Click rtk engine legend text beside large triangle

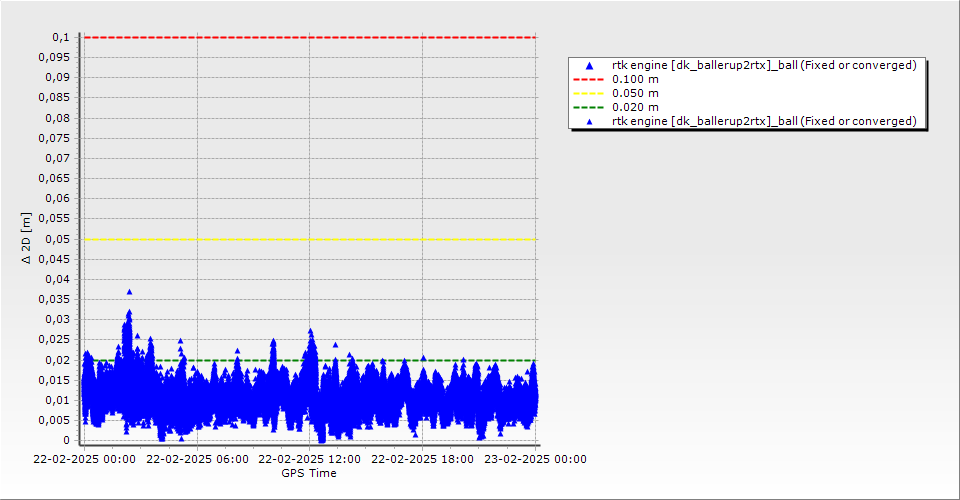point(764,65)
